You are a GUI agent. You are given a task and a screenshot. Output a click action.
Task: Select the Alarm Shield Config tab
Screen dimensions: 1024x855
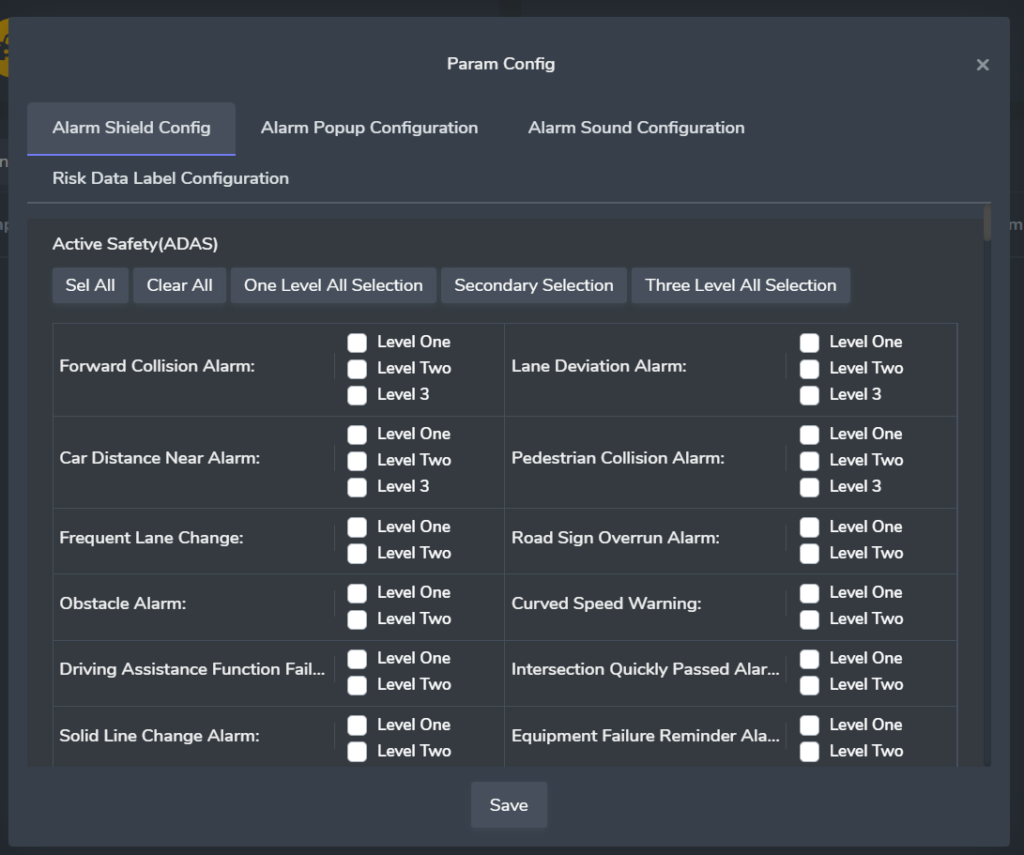pos(131,128)
